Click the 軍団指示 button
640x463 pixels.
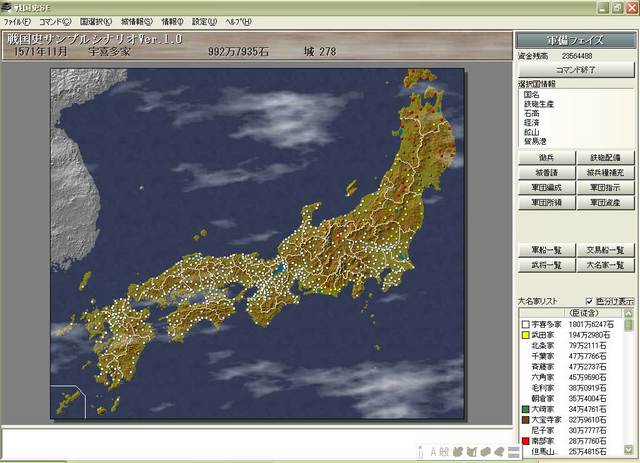[605, 188]
